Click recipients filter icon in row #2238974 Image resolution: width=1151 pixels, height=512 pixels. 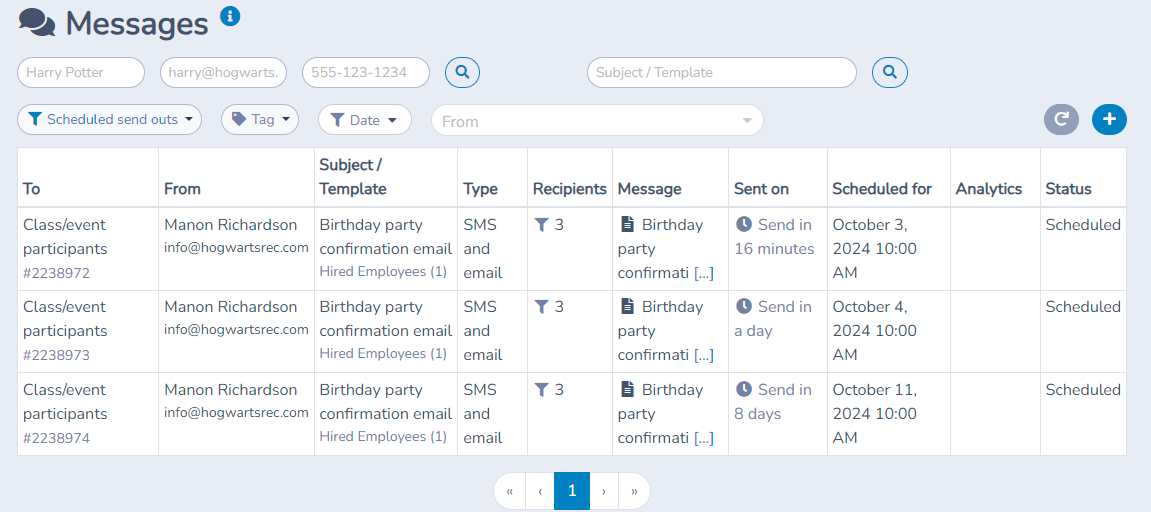coord(541,390)
